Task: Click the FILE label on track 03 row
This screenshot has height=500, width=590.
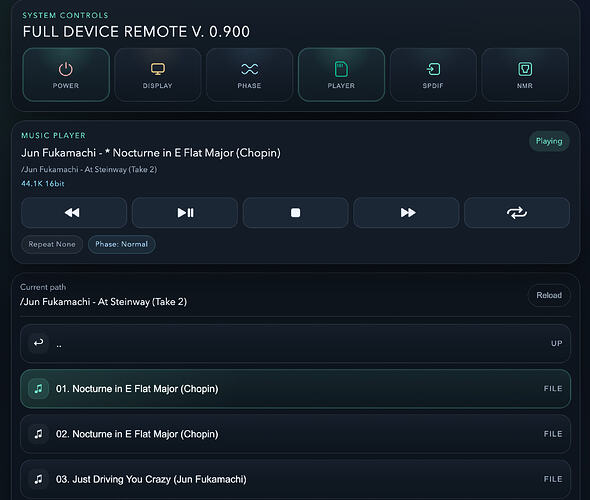Action: (553, 479)
